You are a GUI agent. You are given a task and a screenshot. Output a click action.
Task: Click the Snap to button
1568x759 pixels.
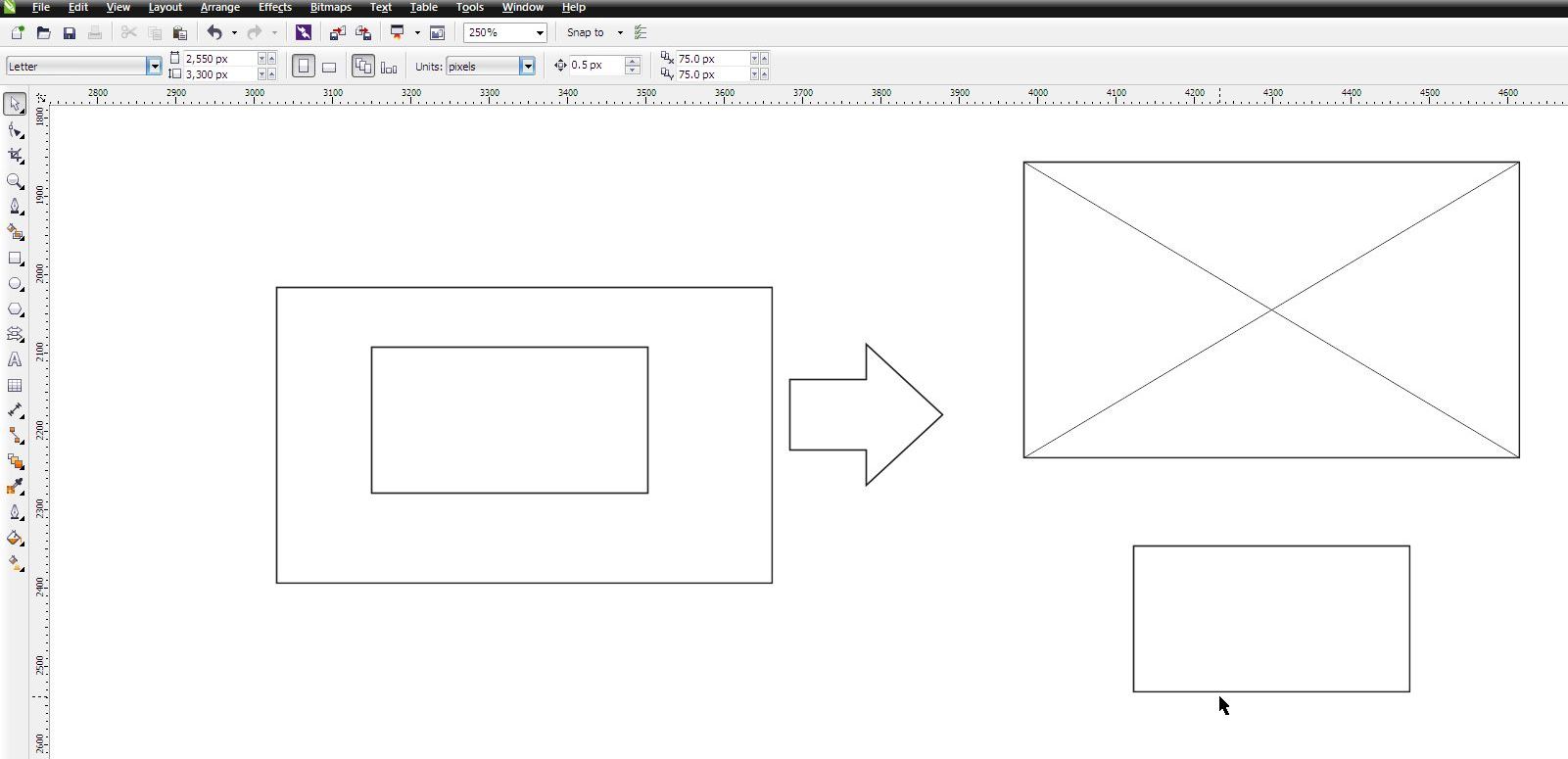click(586, 32)
